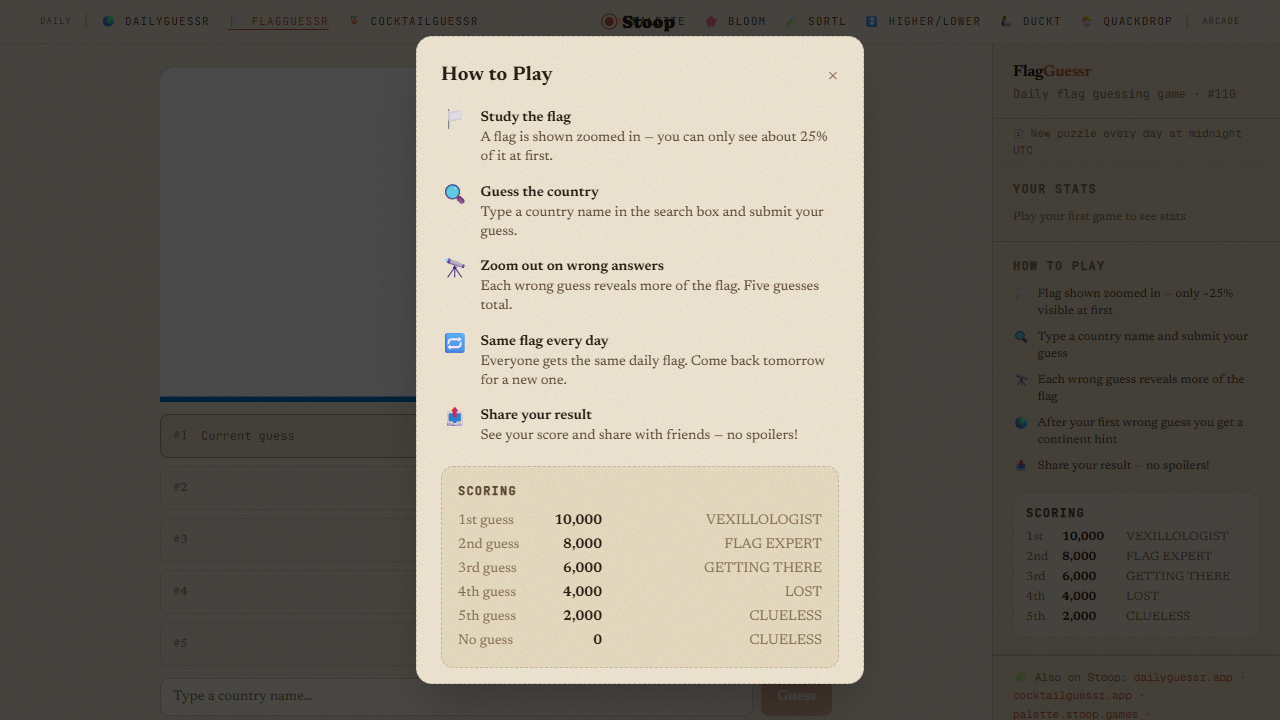Click the Guess submit button

pyautogui.click(x=796, y=696)
